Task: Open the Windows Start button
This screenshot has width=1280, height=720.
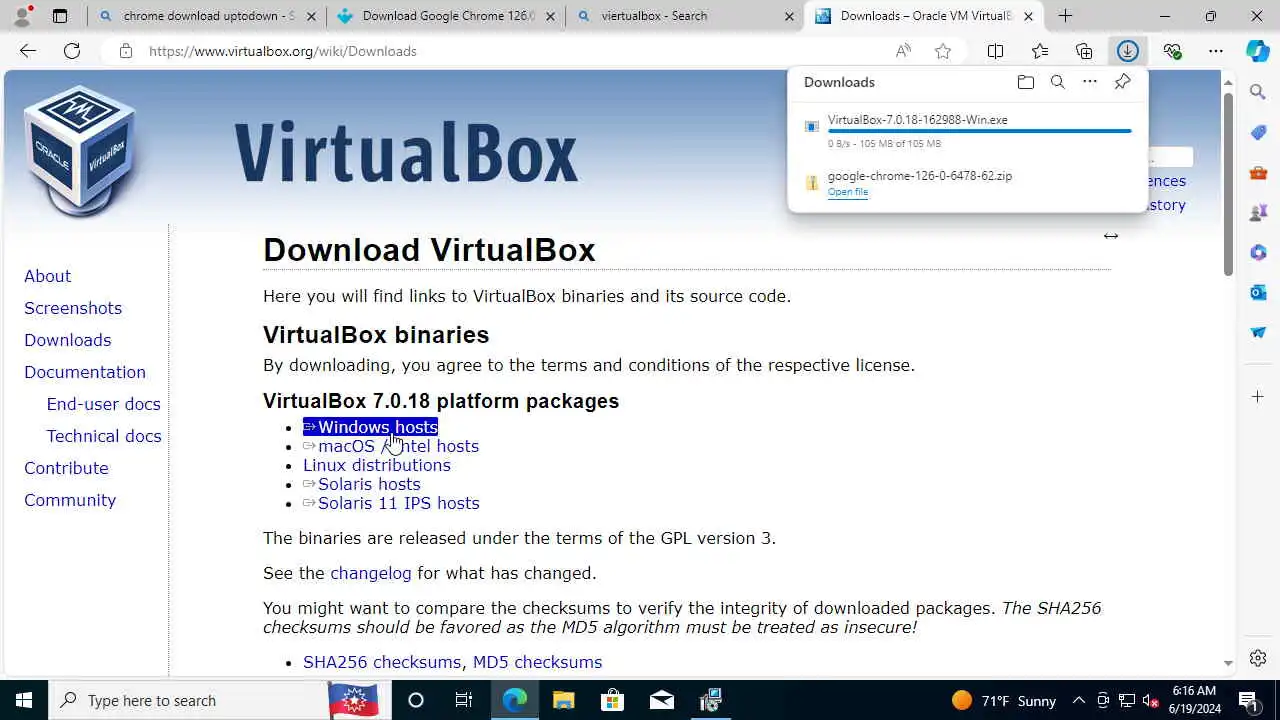Action: (x=24, y=700)
